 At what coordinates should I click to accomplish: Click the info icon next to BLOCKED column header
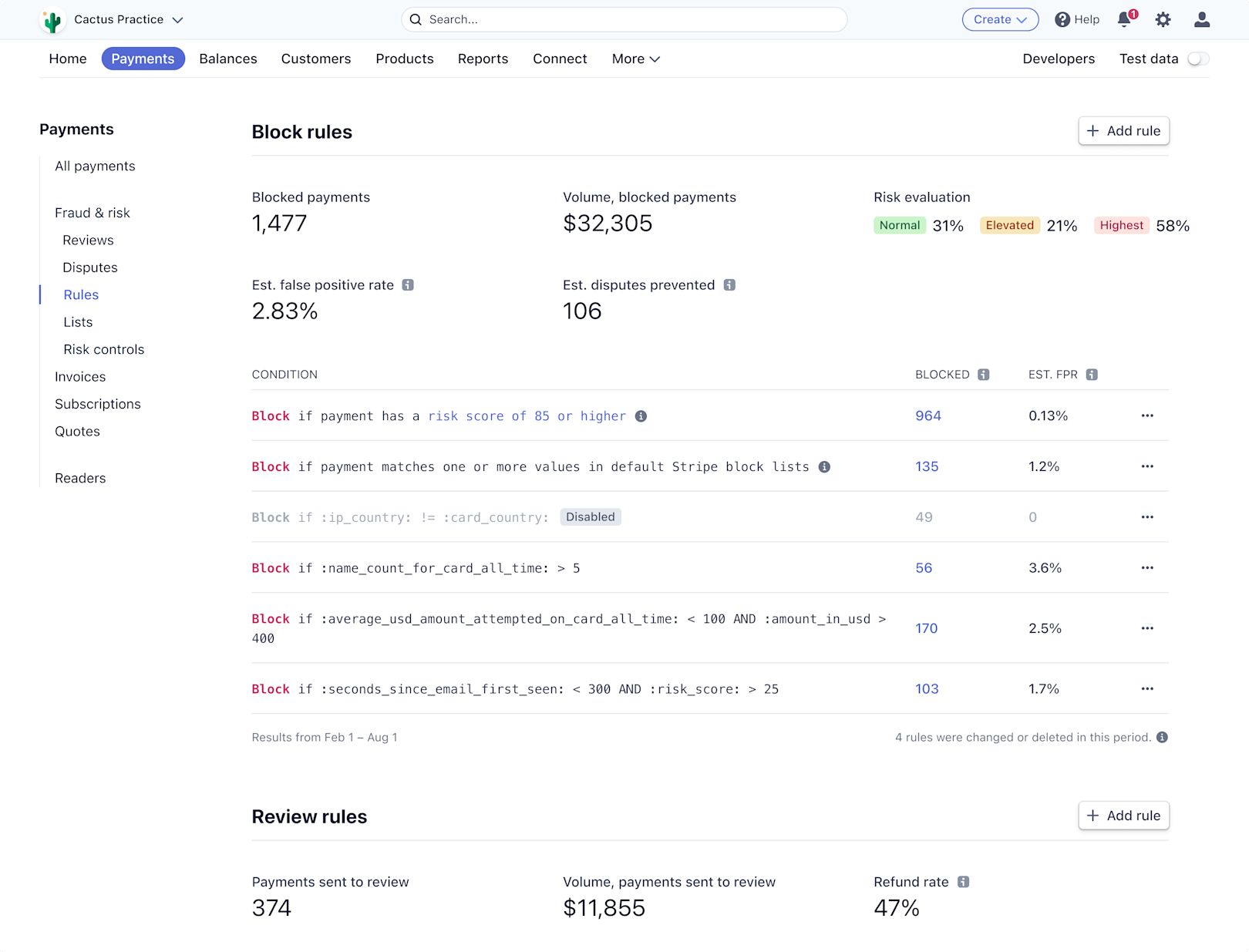point(982,375)
